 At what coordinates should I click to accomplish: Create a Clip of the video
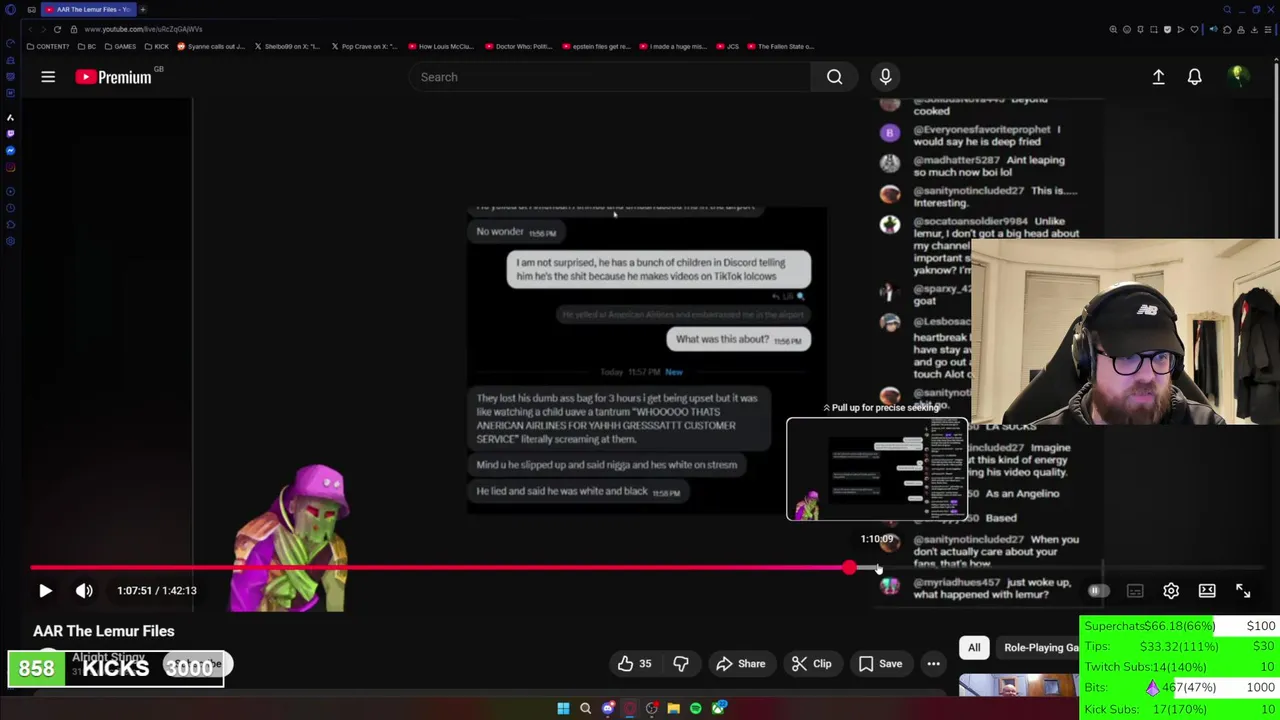(x=811, y=664)
